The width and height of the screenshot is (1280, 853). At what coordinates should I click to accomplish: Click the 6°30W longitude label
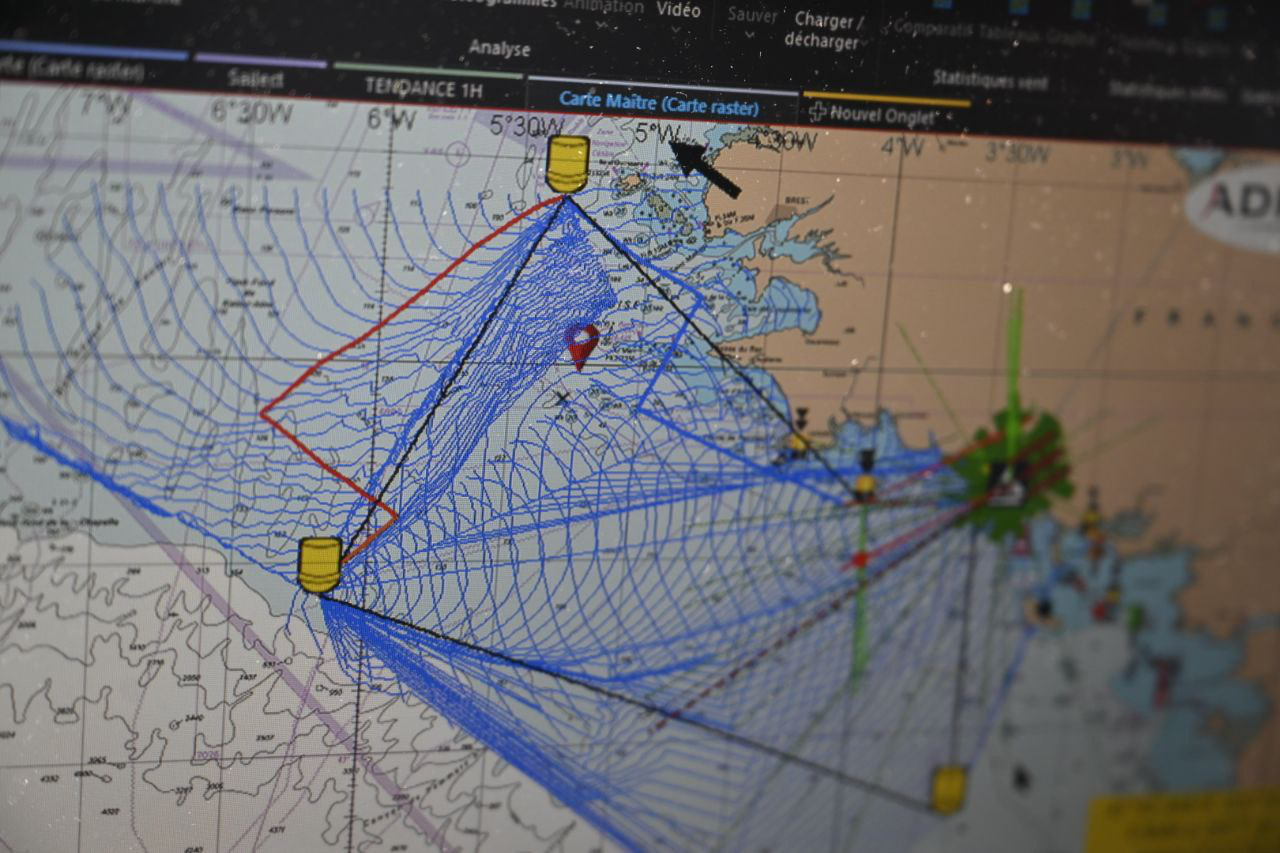pyautogui.click(x=252, y=113)
